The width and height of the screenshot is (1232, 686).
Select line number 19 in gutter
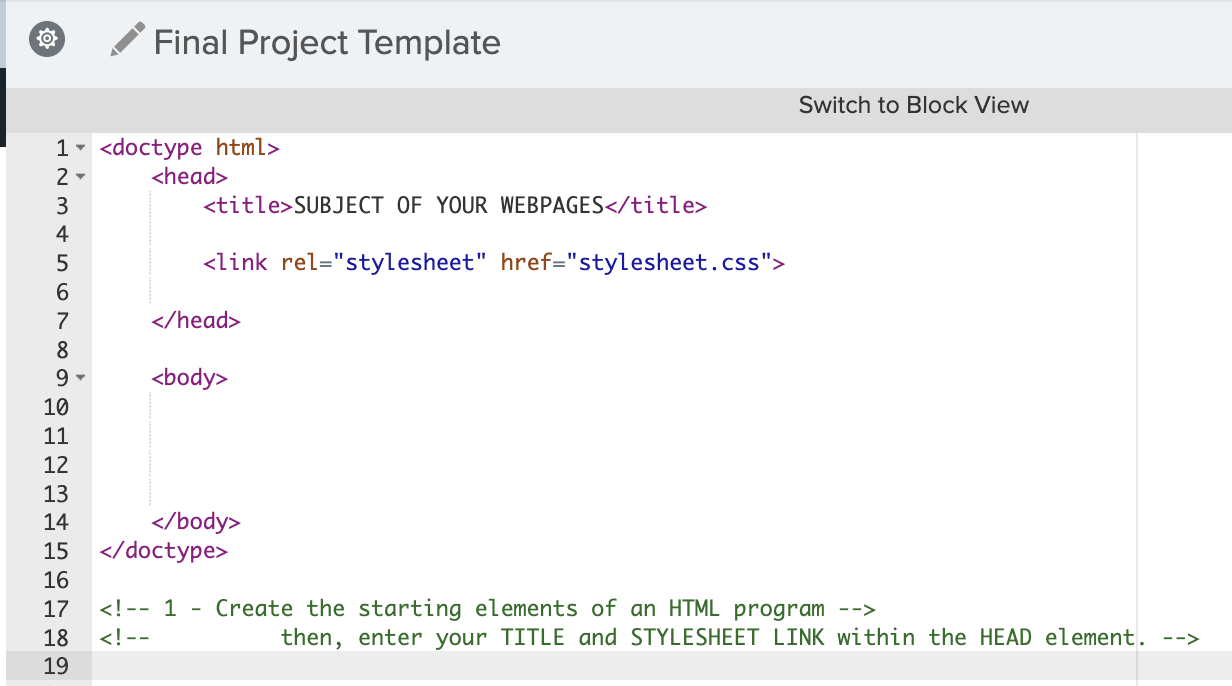(56, 666)
